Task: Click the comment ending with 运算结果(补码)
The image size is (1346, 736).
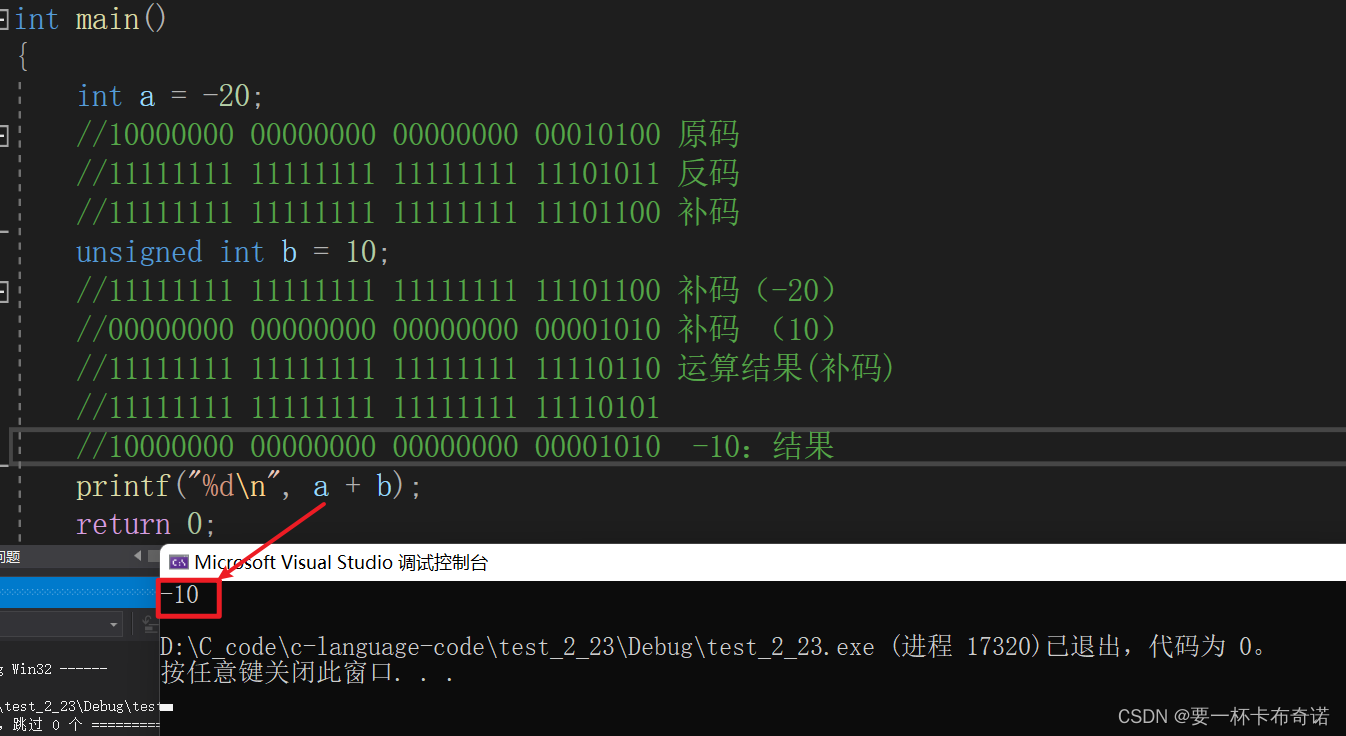Action: click(486, 369)
